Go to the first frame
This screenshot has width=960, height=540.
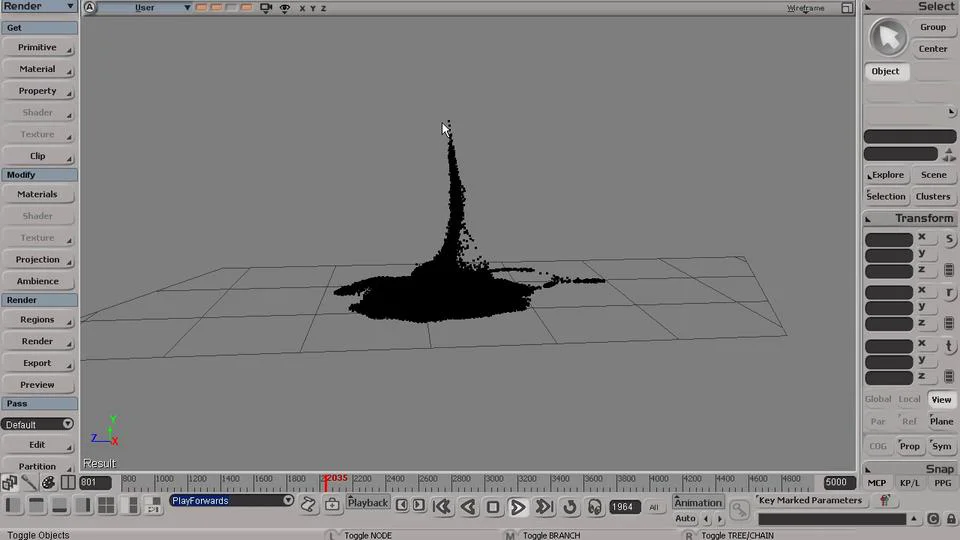(441, 506)
